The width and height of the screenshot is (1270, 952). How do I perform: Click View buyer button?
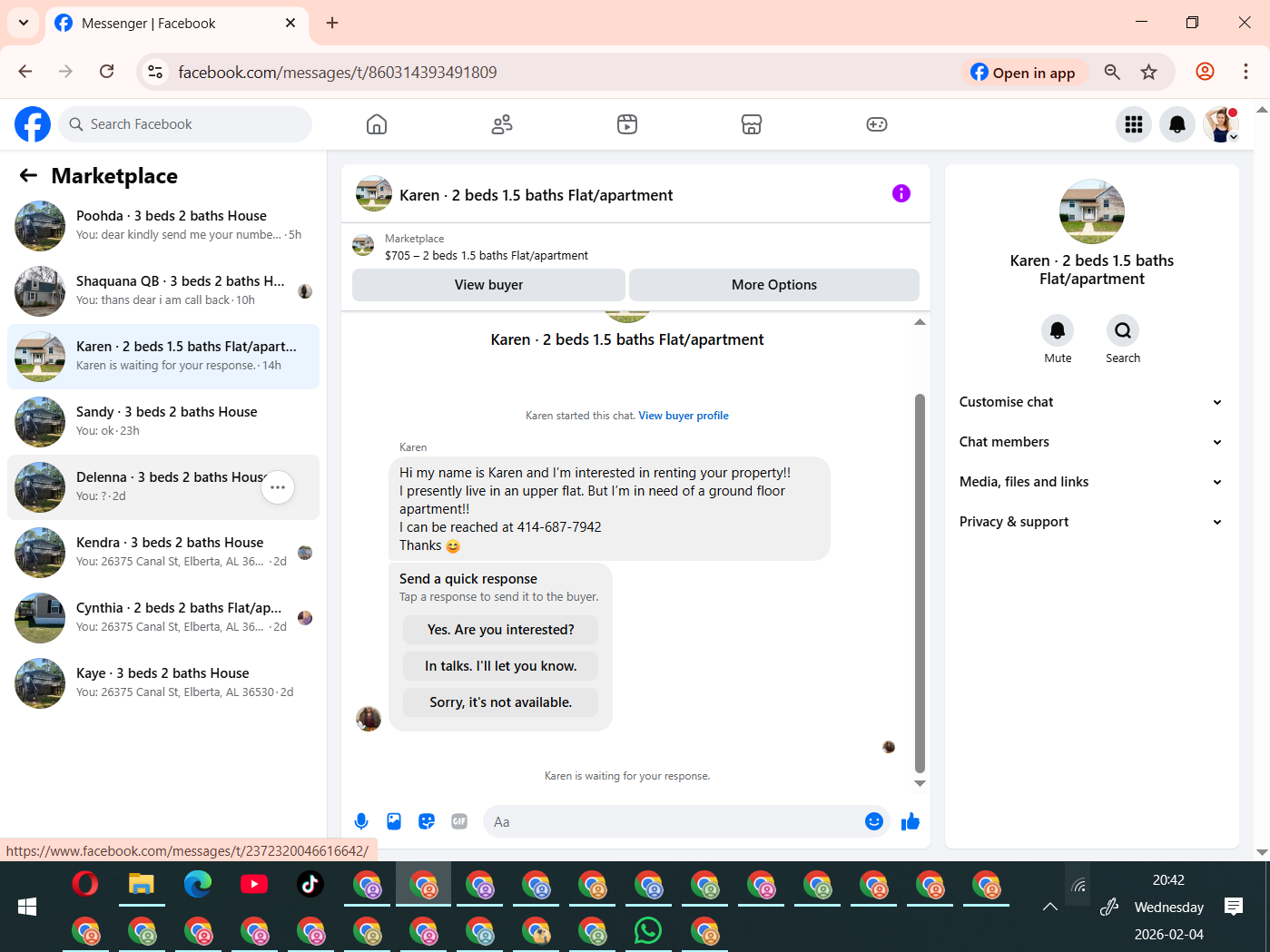click(x=488, y=285)
